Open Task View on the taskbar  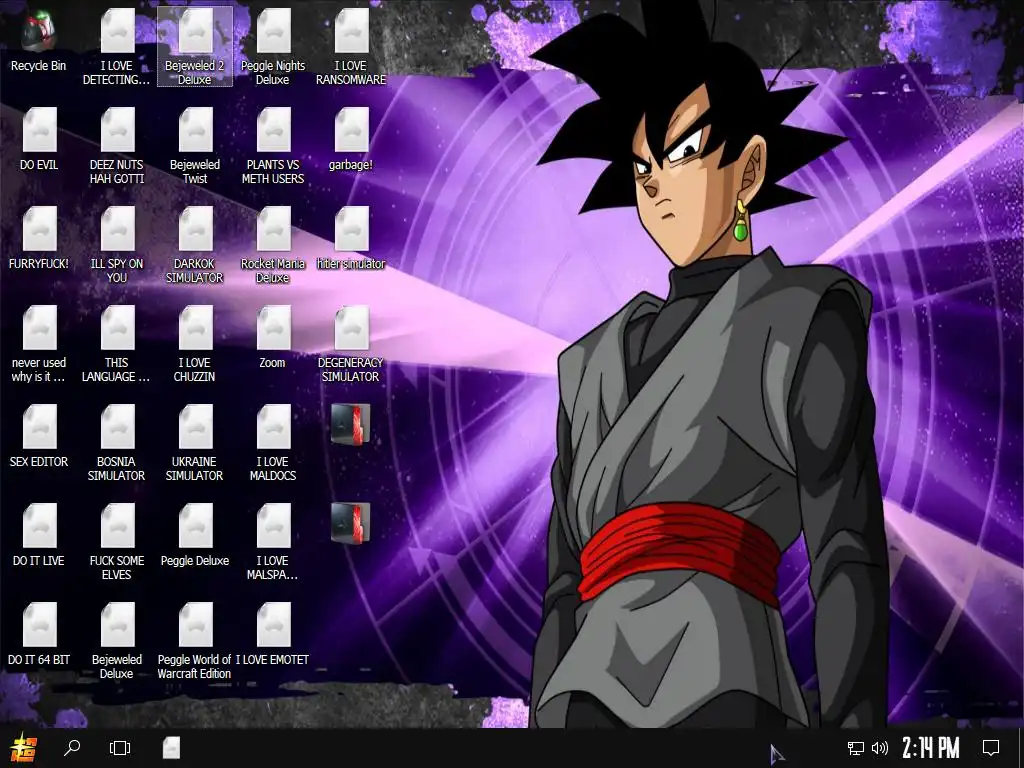pyautogui.click(x=120, y=748)
